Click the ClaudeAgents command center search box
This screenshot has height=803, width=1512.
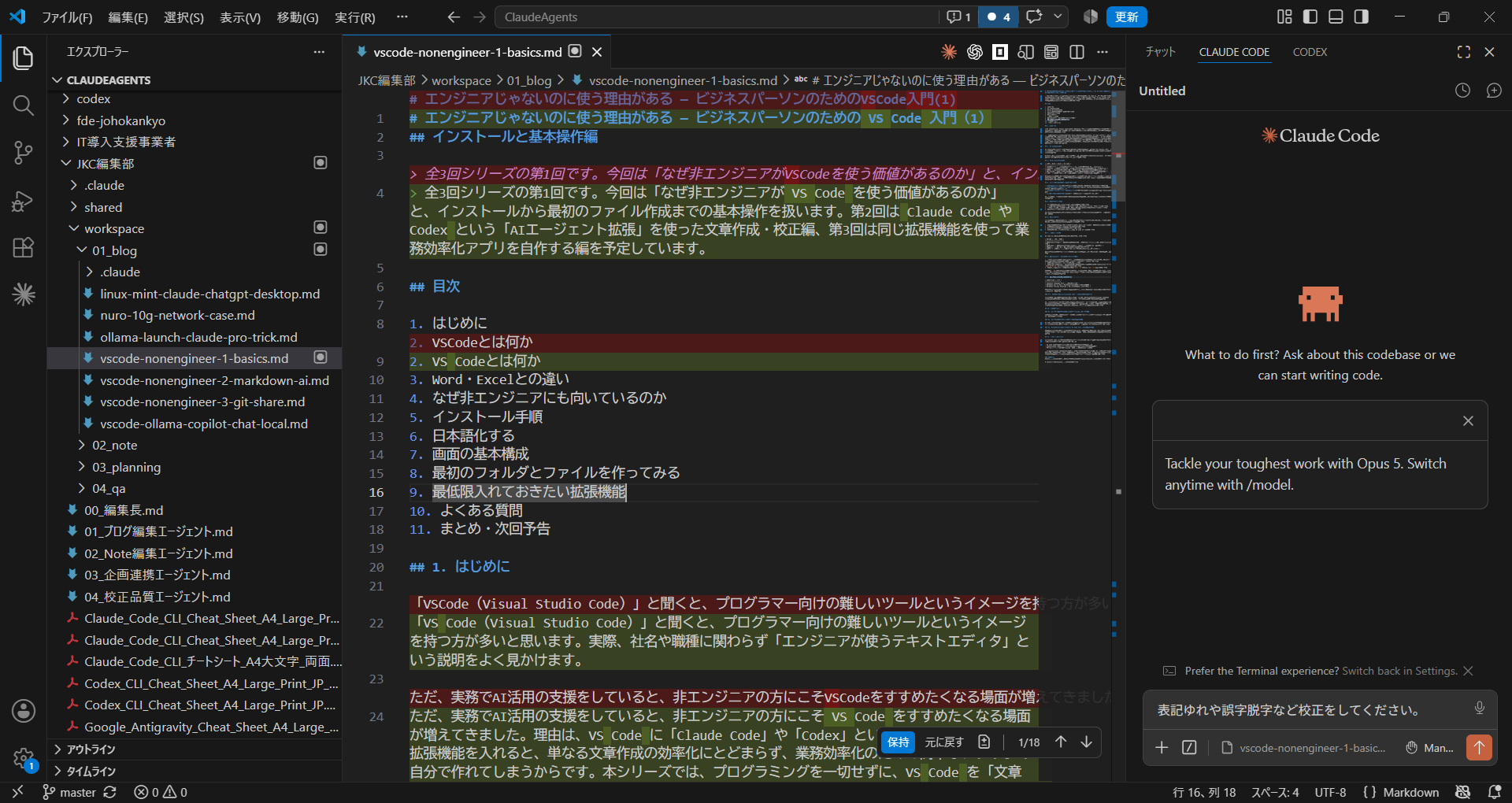[717, 17]
